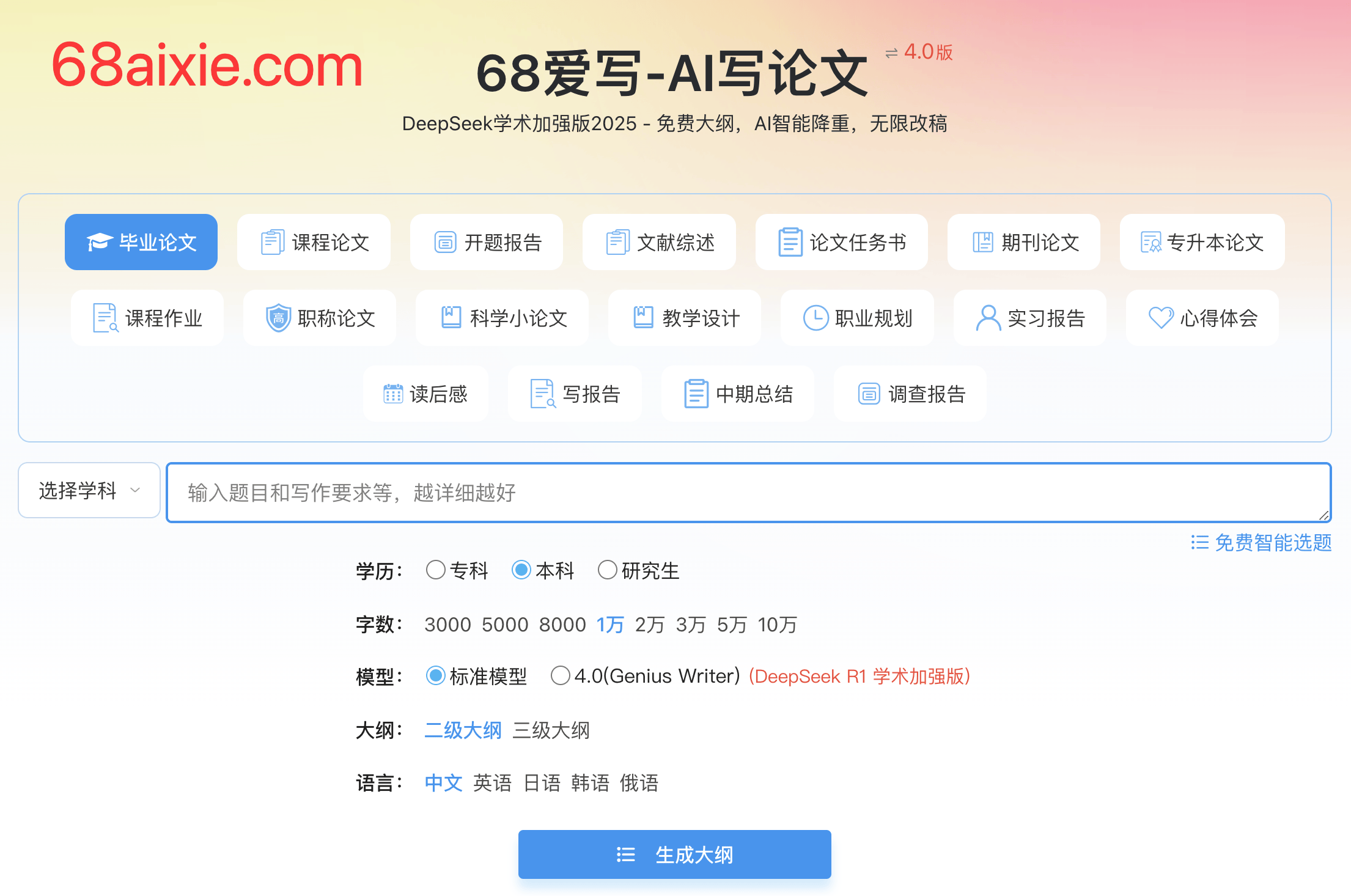Click the 职称论文 shield icon
Viewport: 1351px width, 896px height.
pyautogui.click(x=279, y=318)
